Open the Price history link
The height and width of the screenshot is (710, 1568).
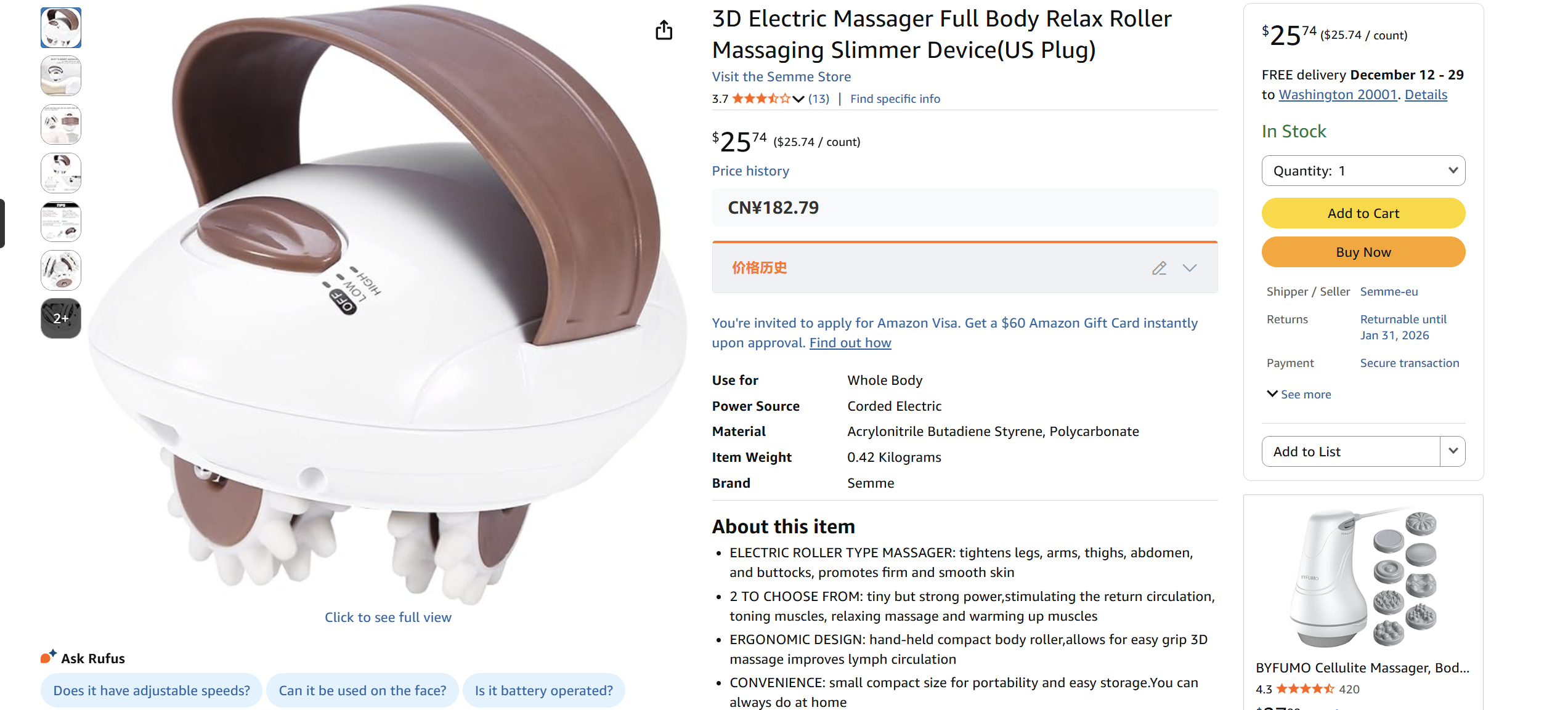coord(750,171)
